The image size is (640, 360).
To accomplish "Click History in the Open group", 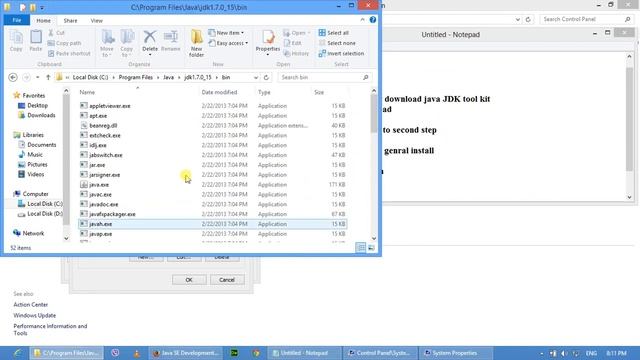I will pyautogui.click(x=296, y=53).
